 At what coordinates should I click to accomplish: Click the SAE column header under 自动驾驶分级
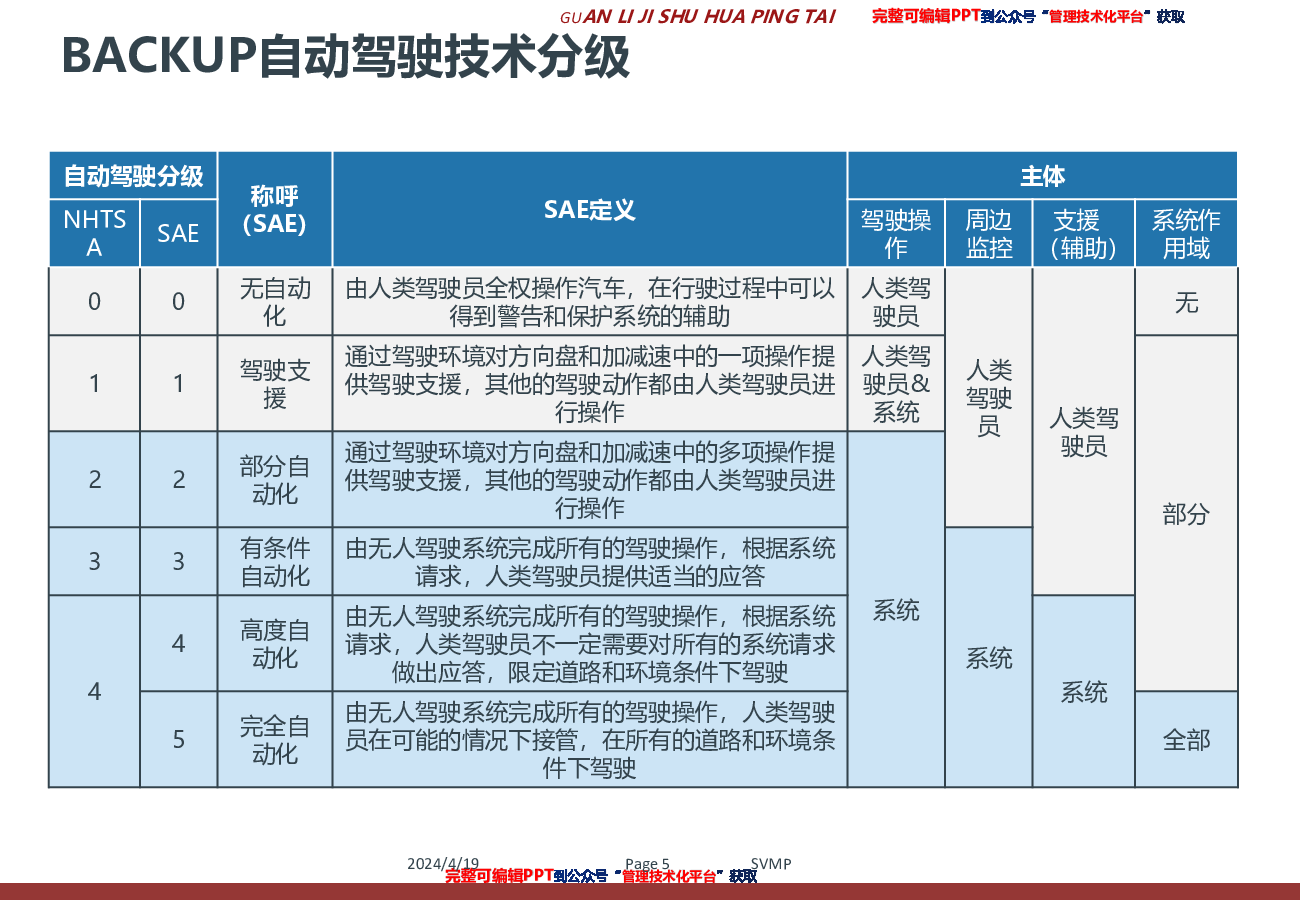178,233
